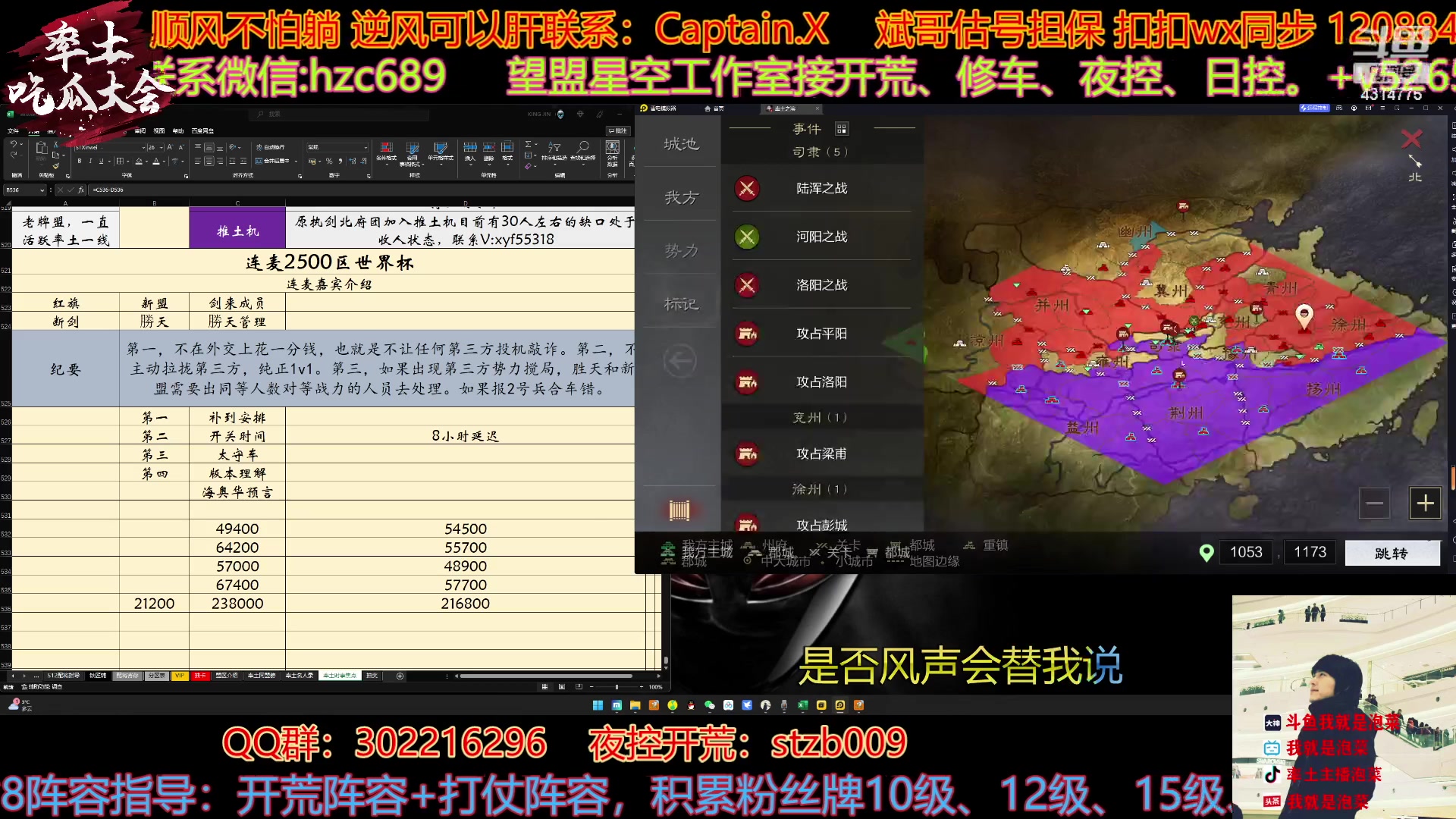1456x819 pixels.
Task: Open the 视图 (View) ribbon tab
Action: [x=159, y=130]
